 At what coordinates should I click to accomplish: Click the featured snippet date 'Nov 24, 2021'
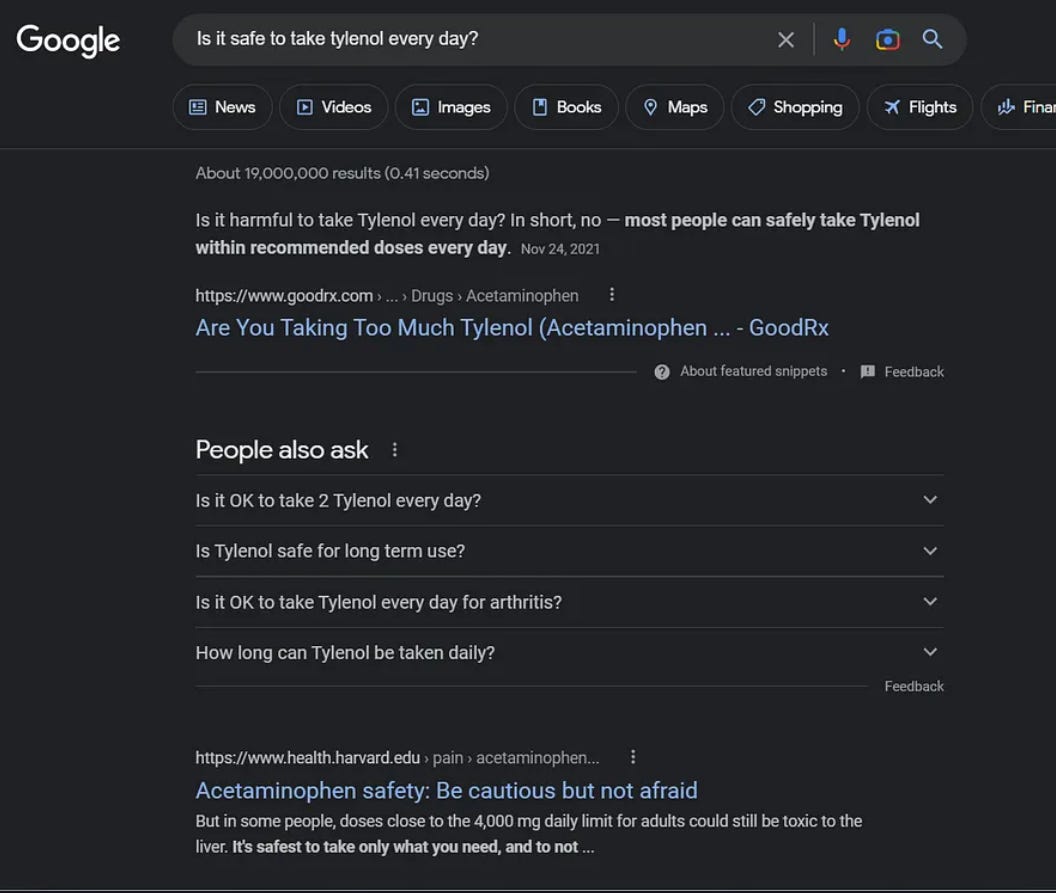[560, 249]
